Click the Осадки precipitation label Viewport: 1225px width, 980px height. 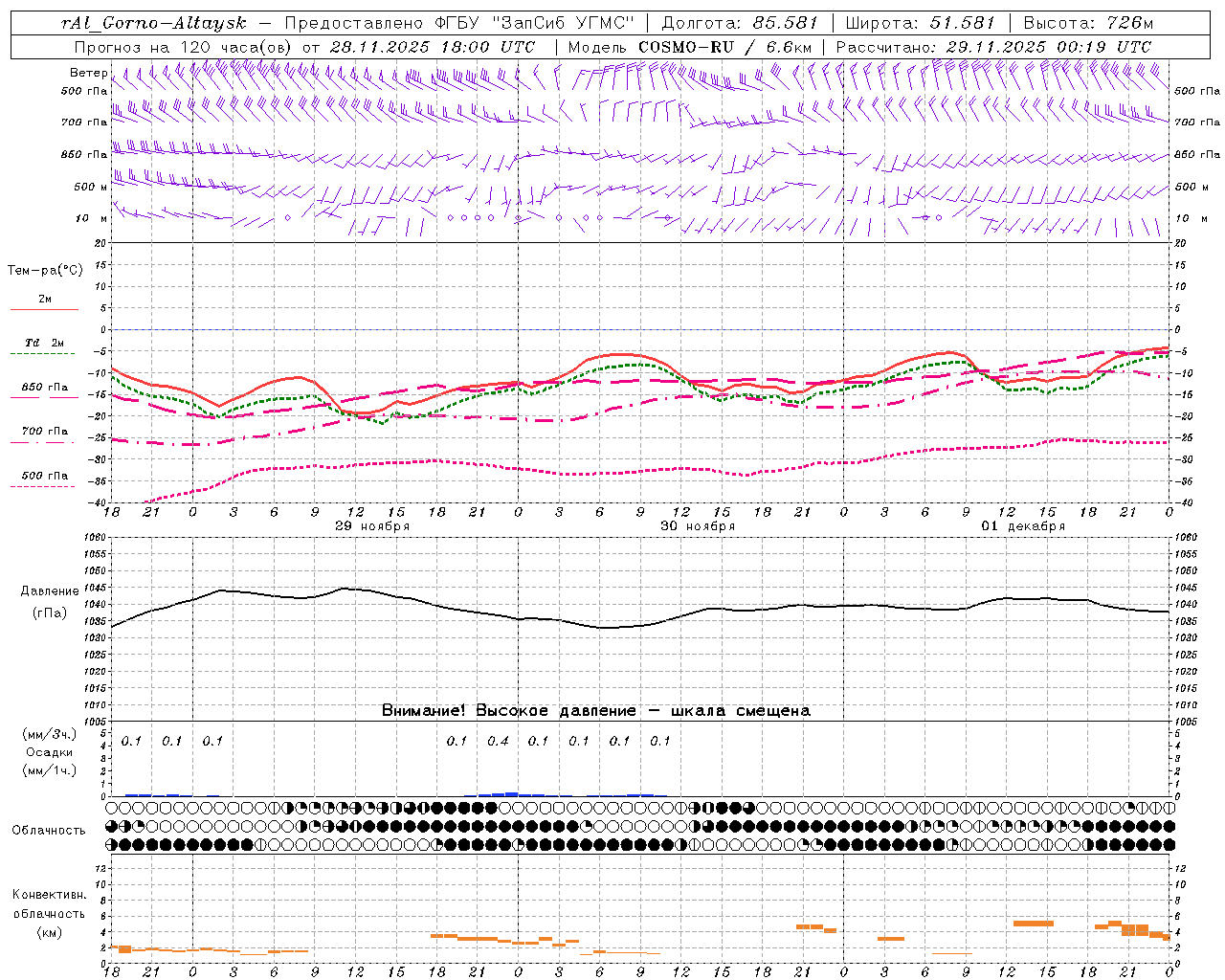50,752
